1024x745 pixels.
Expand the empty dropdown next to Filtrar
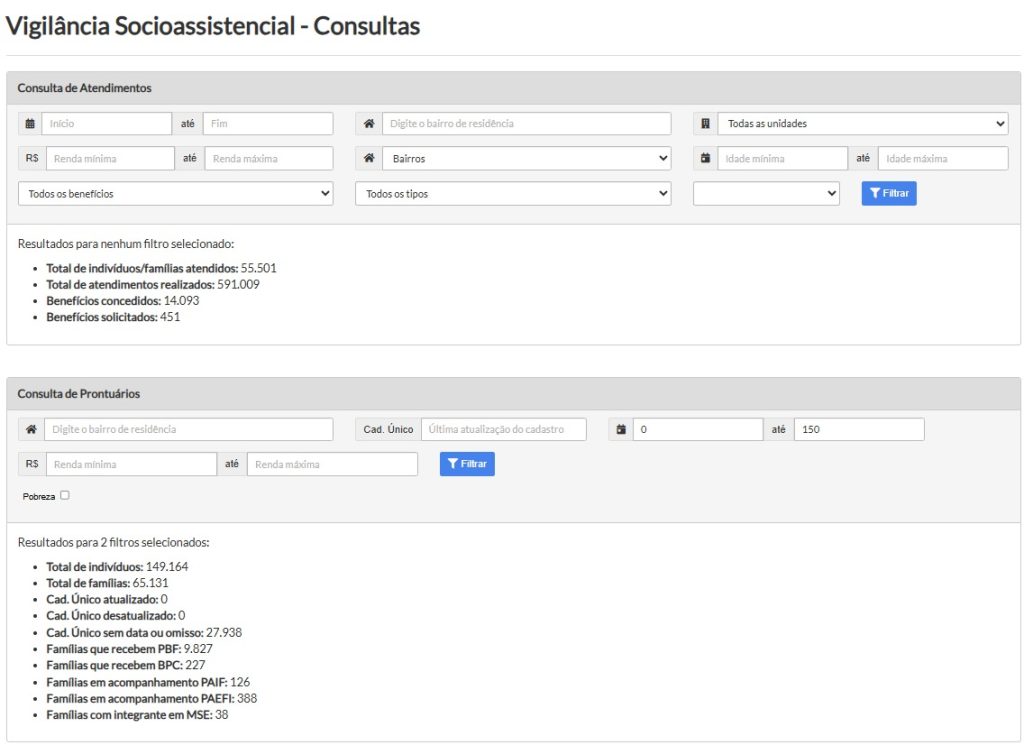pyautogui.click(x=766, y=193)
